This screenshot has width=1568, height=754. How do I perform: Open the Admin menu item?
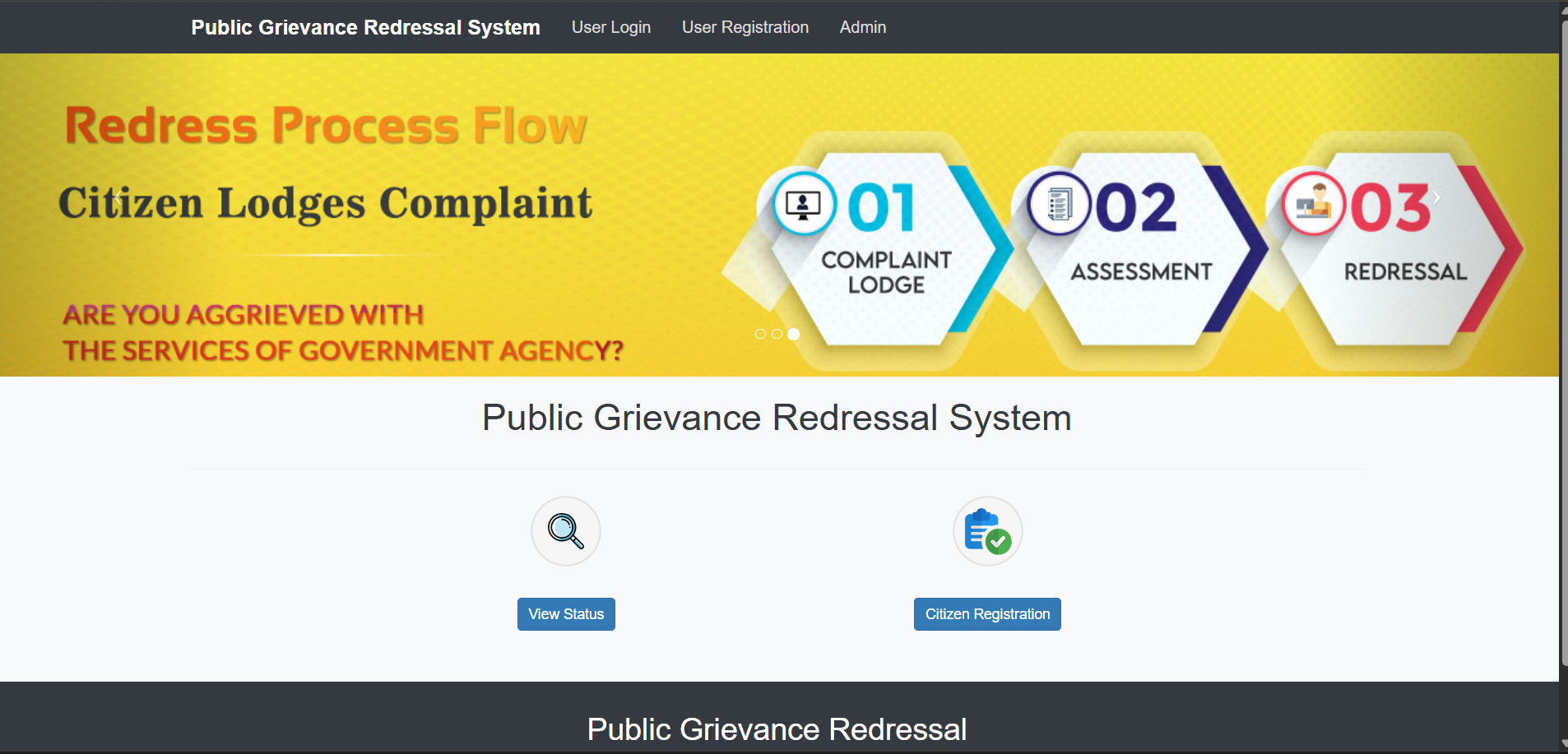pos(862,26)
